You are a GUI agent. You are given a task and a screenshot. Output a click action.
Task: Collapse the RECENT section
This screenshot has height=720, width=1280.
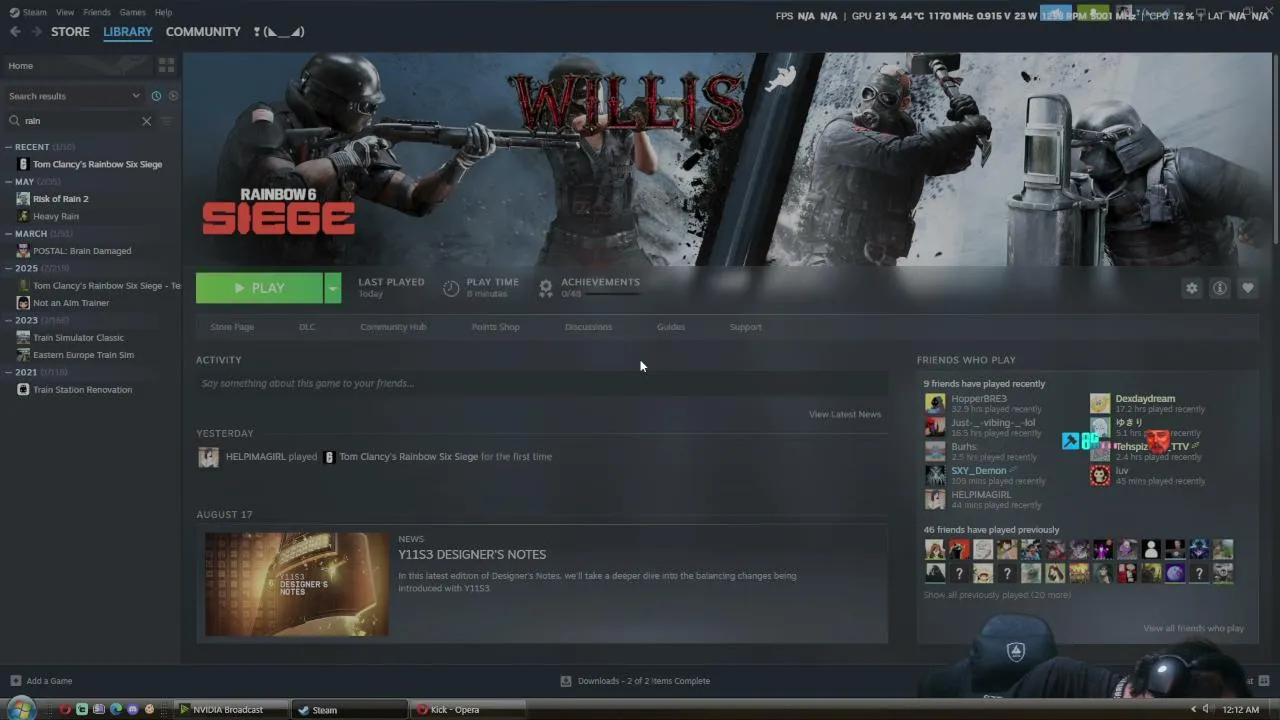(9, 147)
